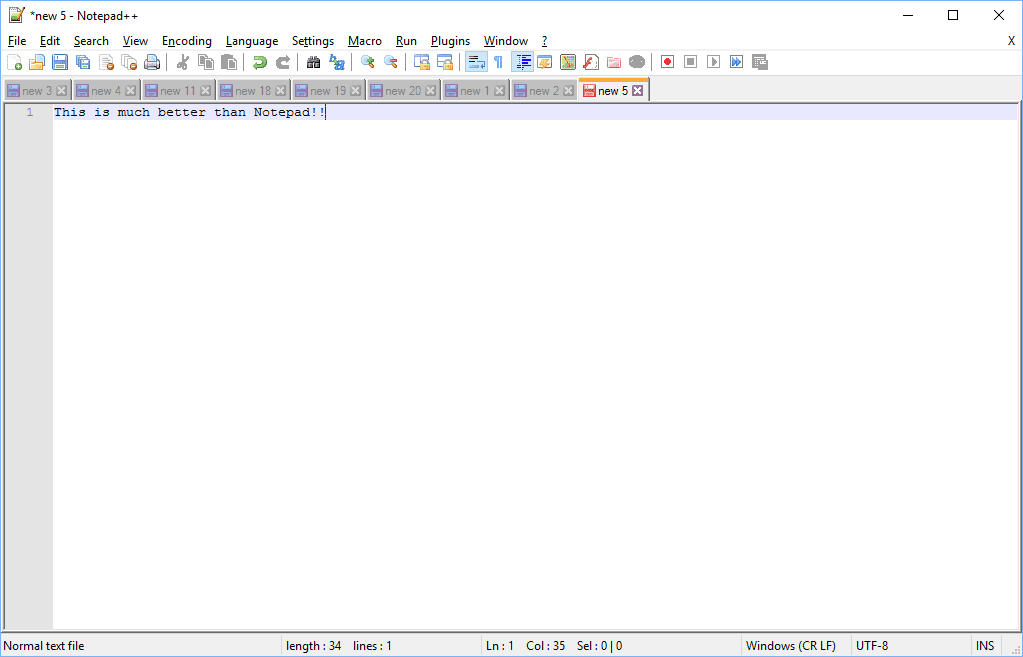
Task: Open the Settings menu
Action: click(313, 41)
